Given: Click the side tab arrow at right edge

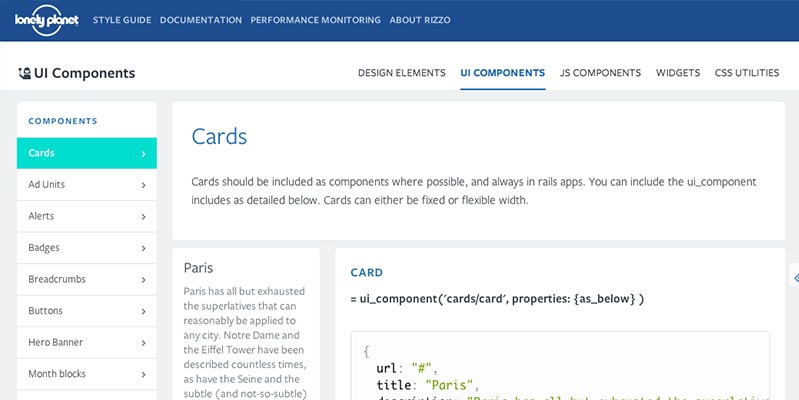Looking at the screenshot, I should coord(794,277).
